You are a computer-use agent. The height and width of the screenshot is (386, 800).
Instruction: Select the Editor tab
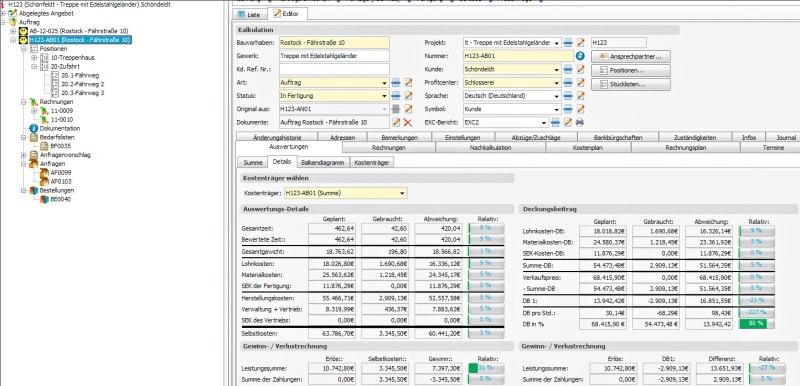287,14
